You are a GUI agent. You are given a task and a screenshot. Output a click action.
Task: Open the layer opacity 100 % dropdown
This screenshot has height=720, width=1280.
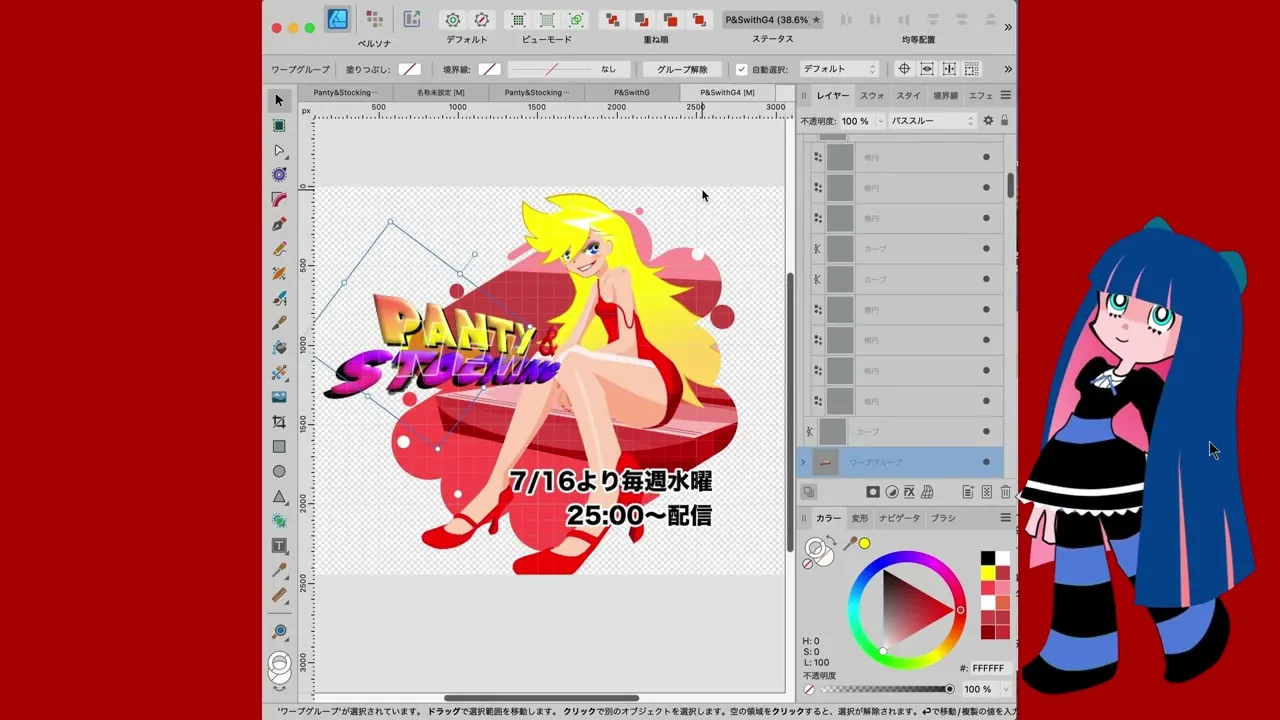[x=880, y=121]
